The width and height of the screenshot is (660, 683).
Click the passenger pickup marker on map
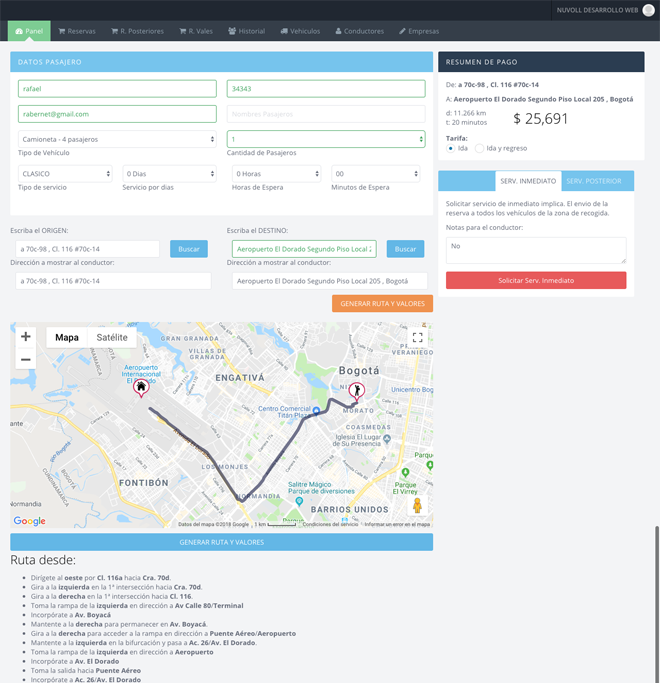[357, 390]
